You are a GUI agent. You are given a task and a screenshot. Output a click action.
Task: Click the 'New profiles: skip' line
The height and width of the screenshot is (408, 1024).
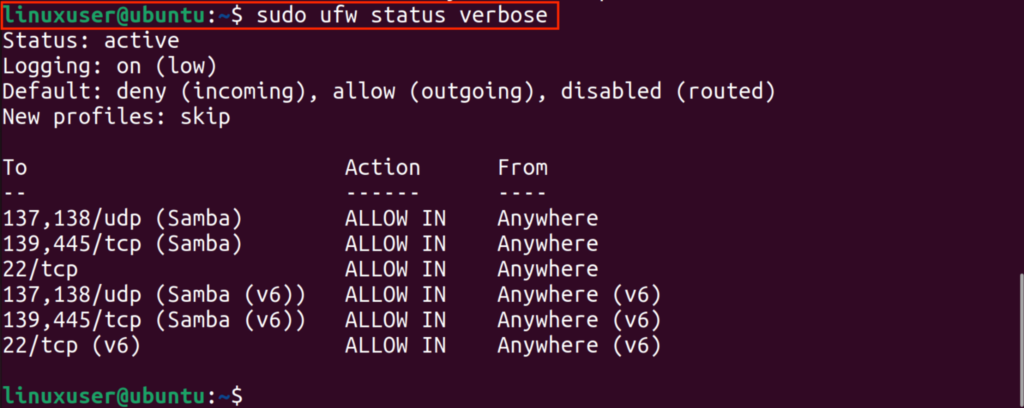(x=116, y=117)
